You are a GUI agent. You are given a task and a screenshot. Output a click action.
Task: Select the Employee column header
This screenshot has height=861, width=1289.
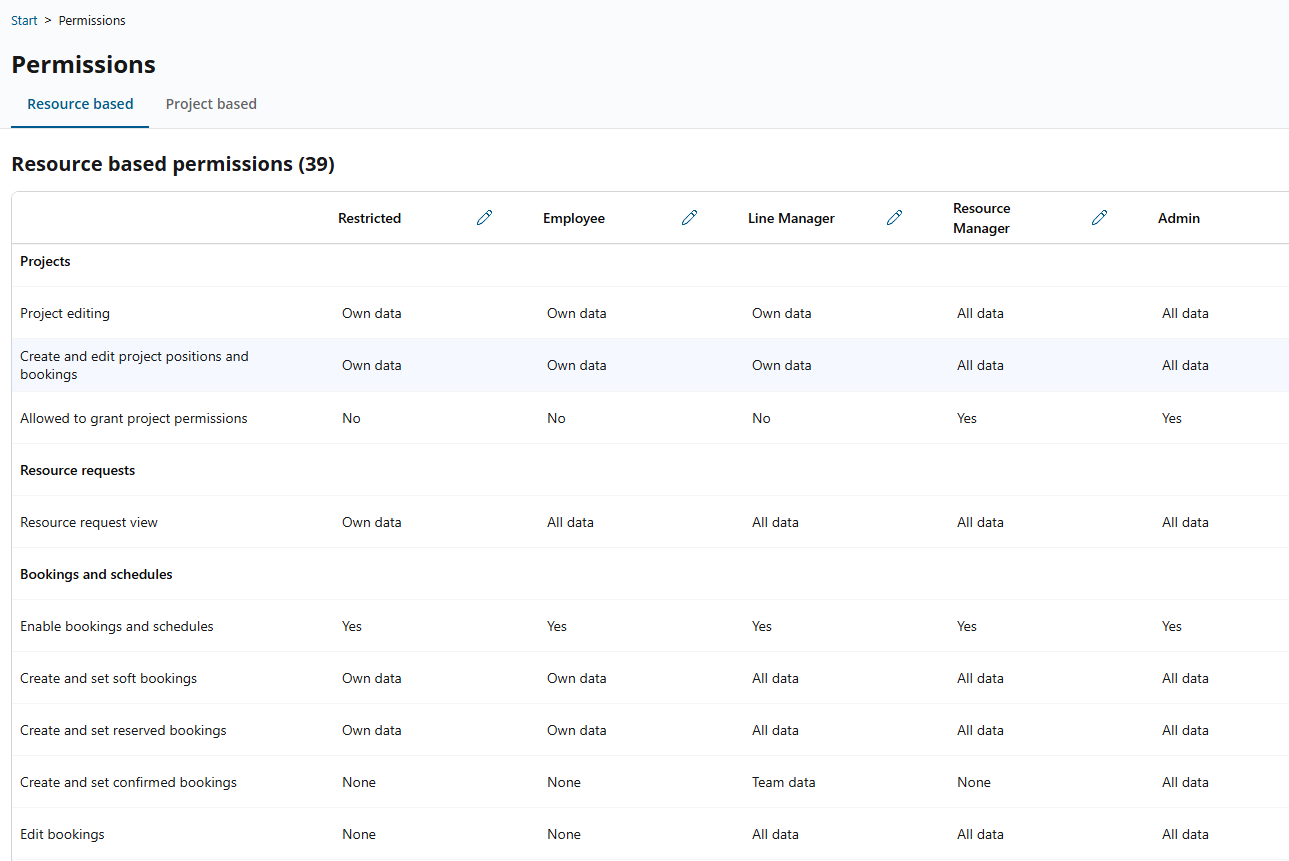pos(574,218)
